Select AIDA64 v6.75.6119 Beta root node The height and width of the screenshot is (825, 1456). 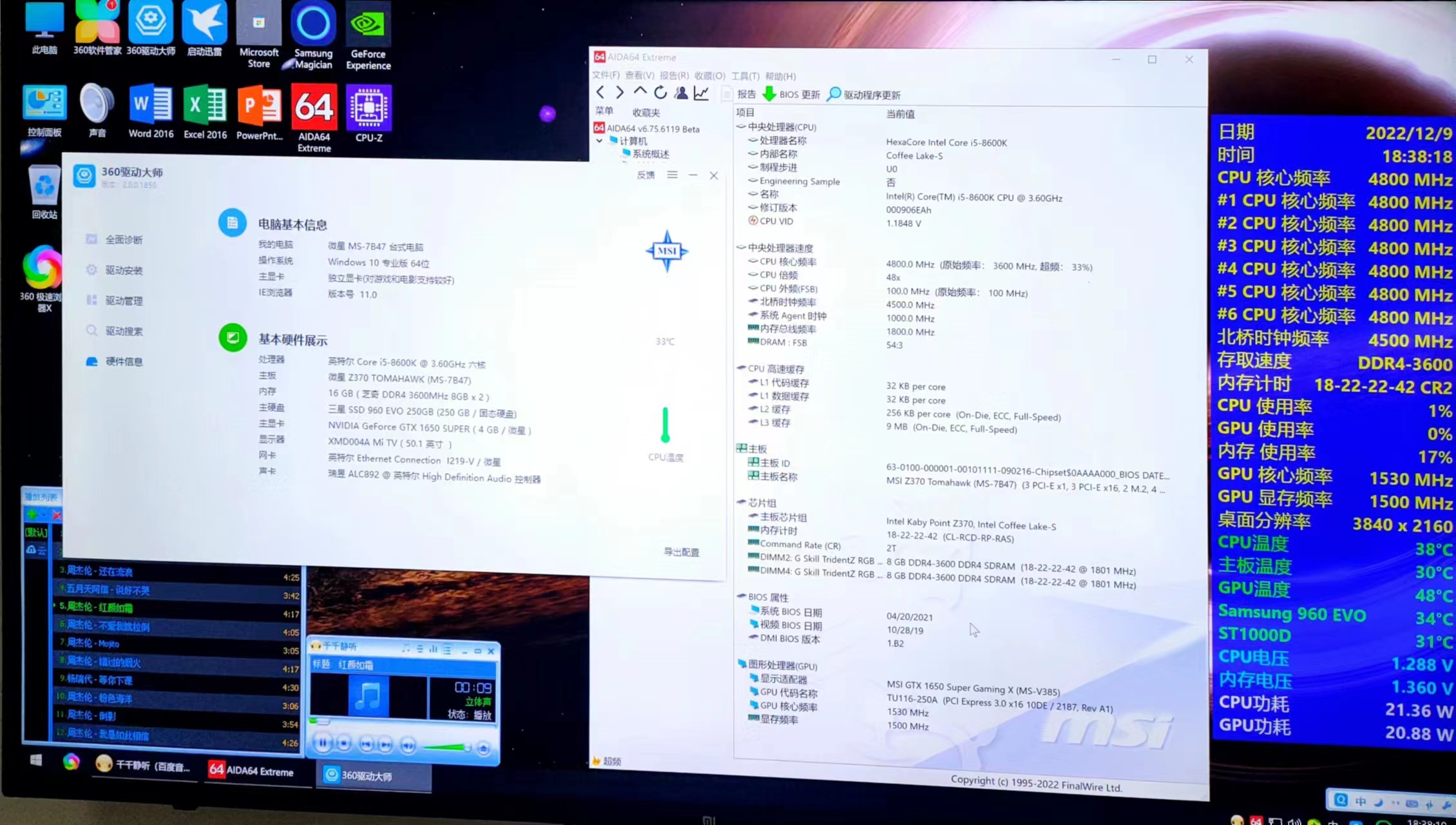coord(646,128)
